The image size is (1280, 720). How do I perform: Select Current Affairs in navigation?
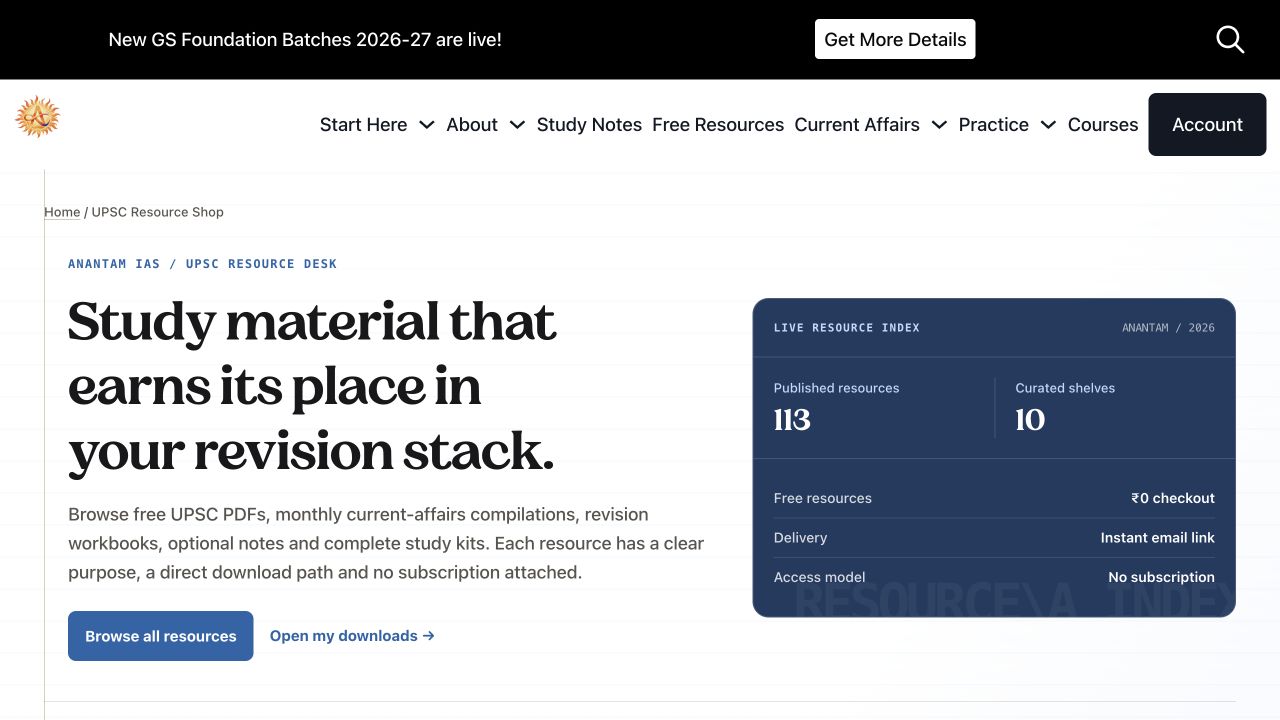point(857,125)
